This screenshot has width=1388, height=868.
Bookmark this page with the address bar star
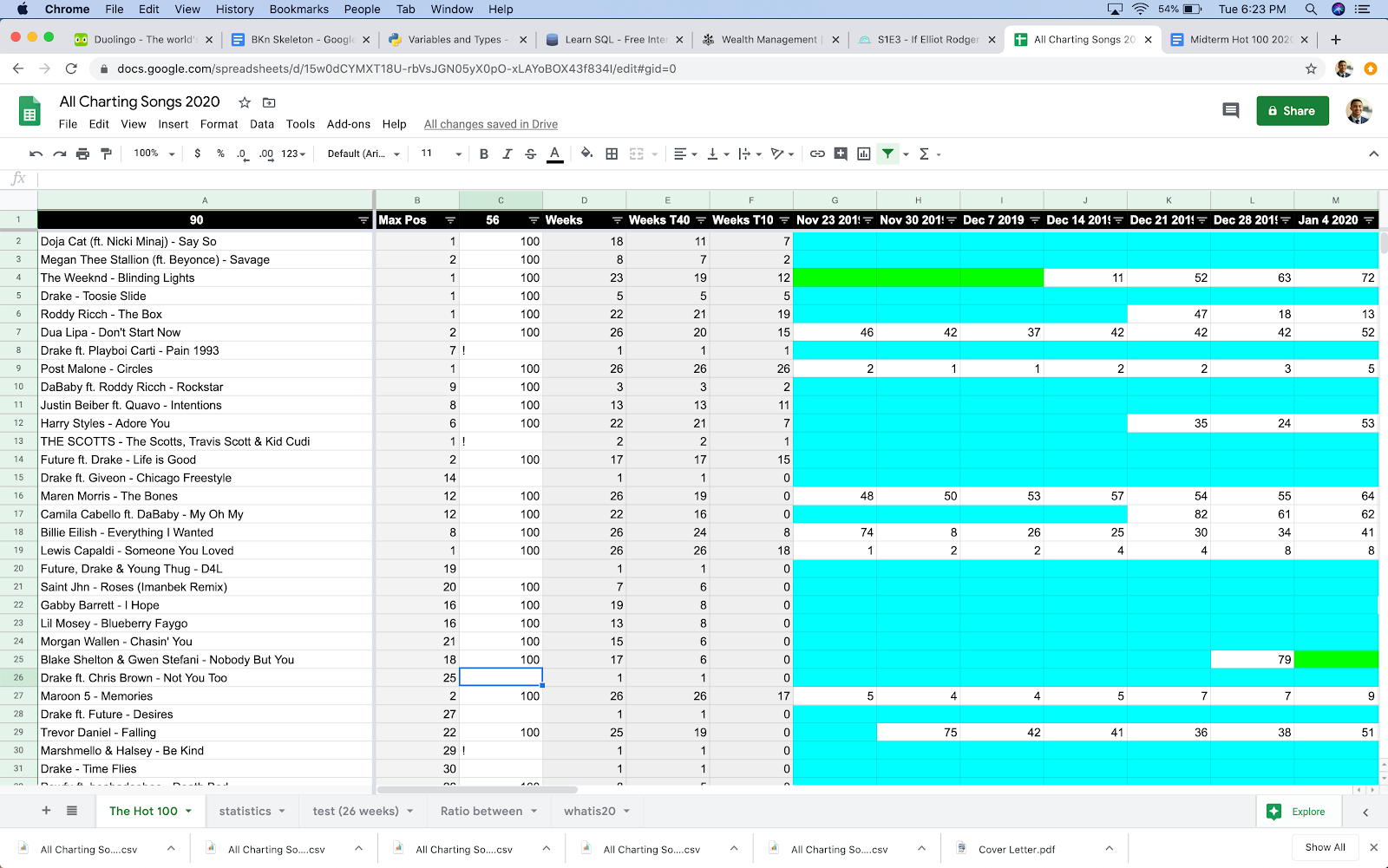coord(1311,69)
